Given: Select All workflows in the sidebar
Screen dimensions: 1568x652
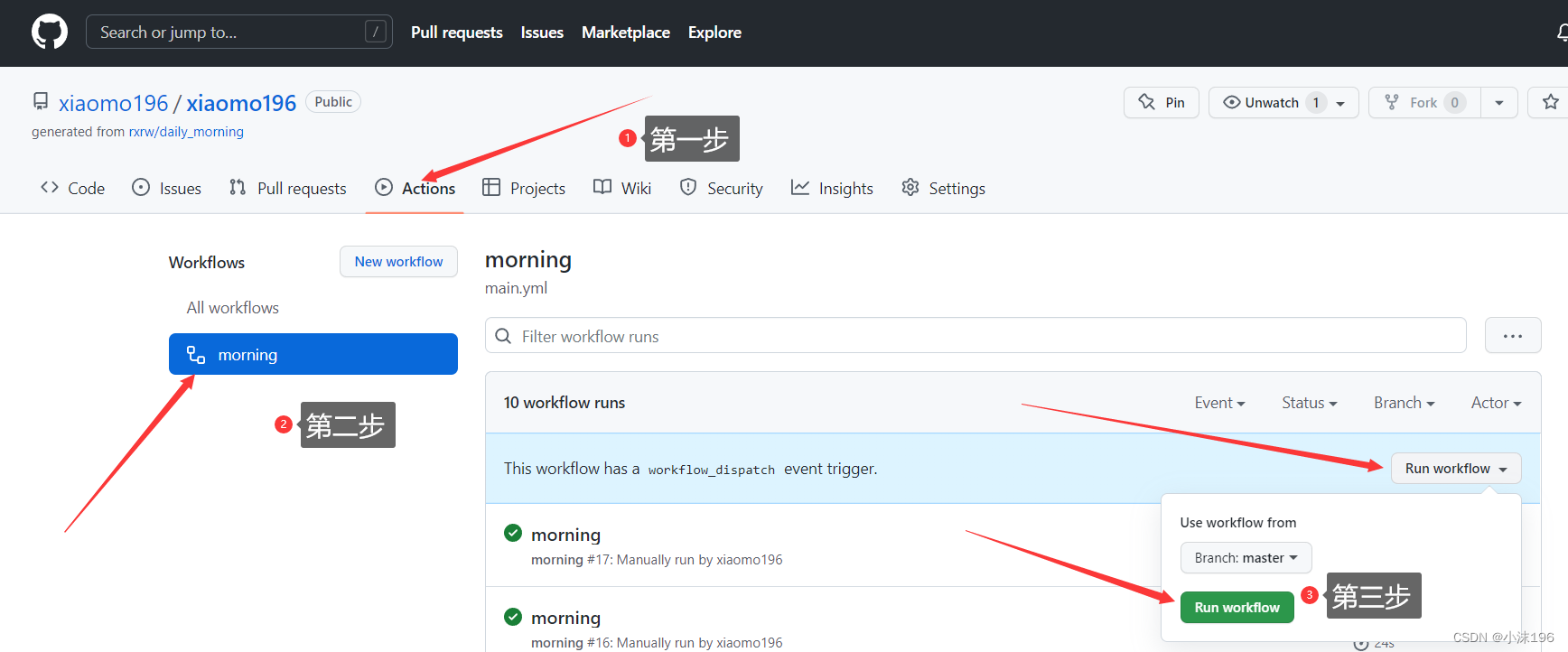Looking at the screenshot, I should pos(233,308).
